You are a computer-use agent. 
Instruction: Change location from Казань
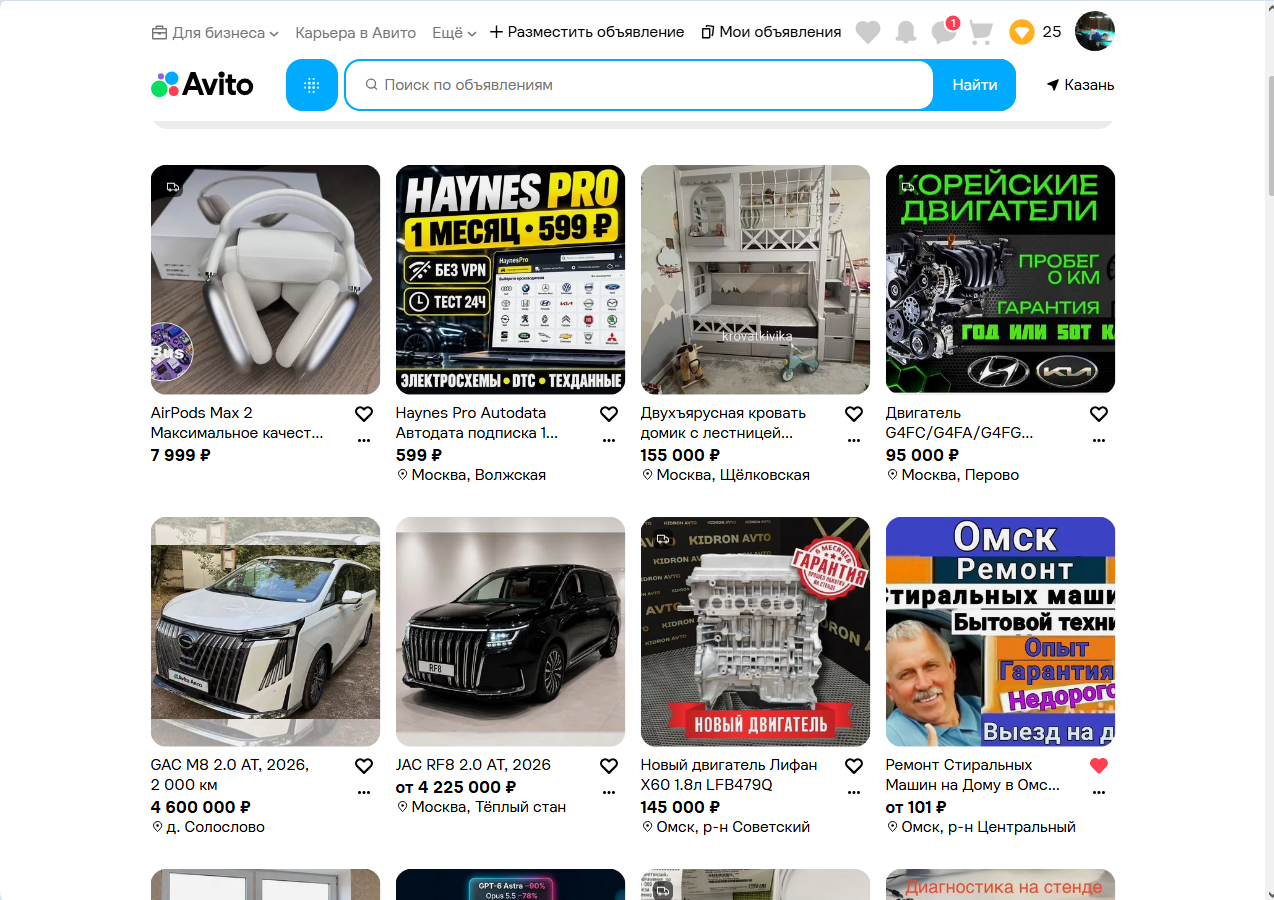(x=1080, y=85)
